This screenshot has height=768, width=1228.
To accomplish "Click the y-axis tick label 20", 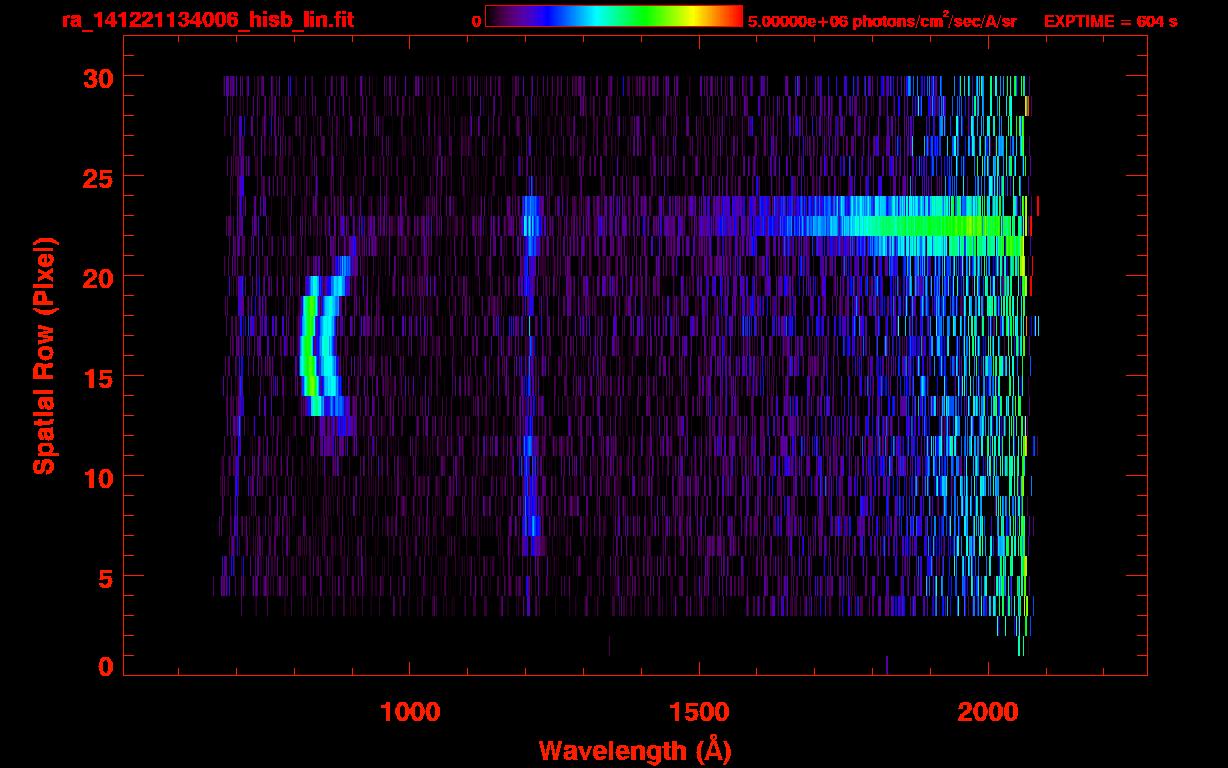I will tap(98, 277).
